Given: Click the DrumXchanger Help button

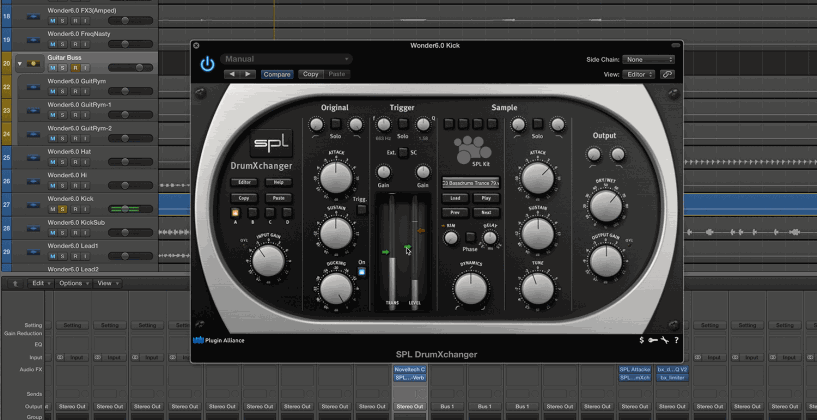Looking at the screenshot, I should coord(278,182).
